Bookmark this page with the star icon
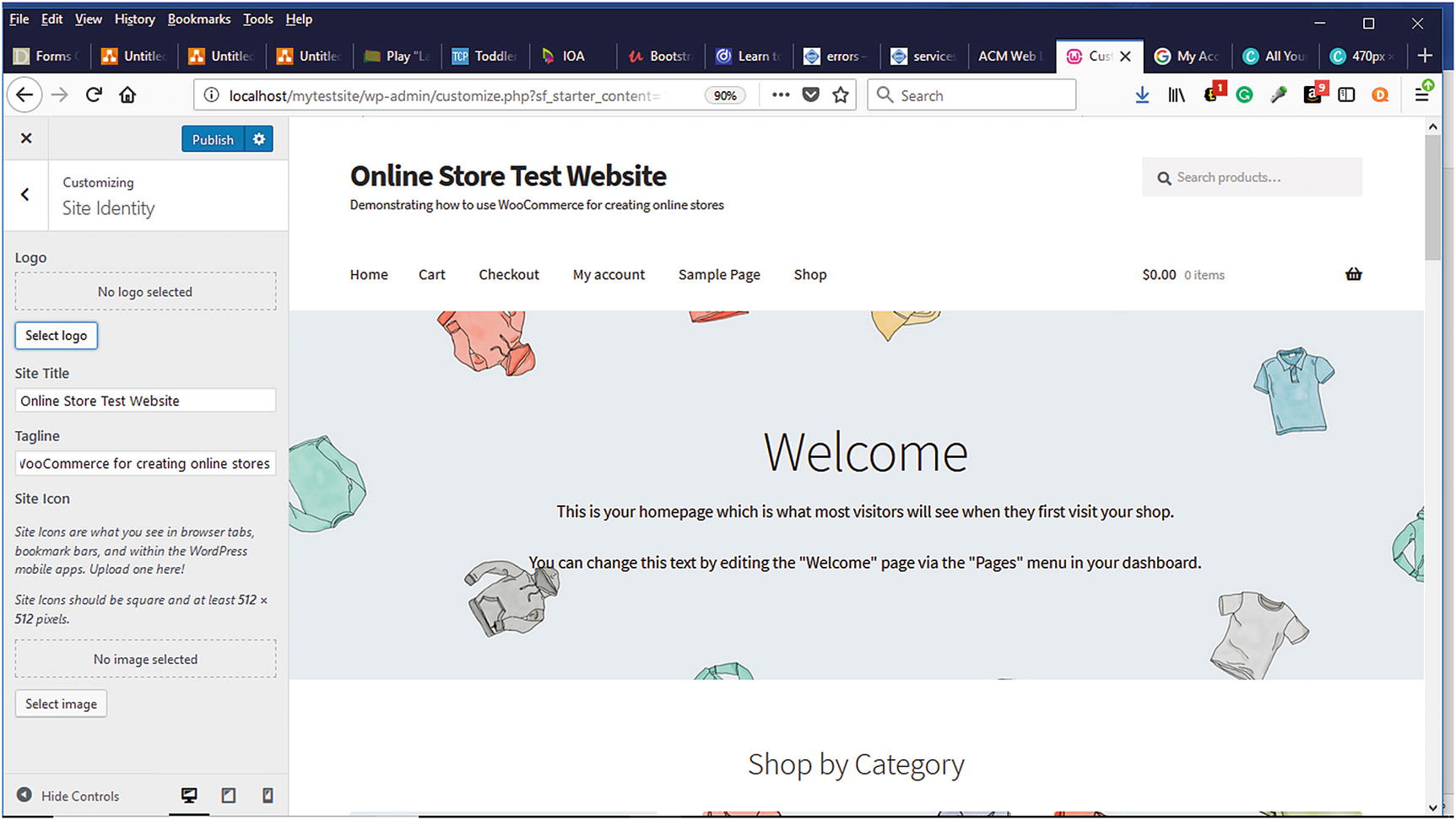Image resolution: width=1456 pixels, height=820 pixels. [840, 95]
